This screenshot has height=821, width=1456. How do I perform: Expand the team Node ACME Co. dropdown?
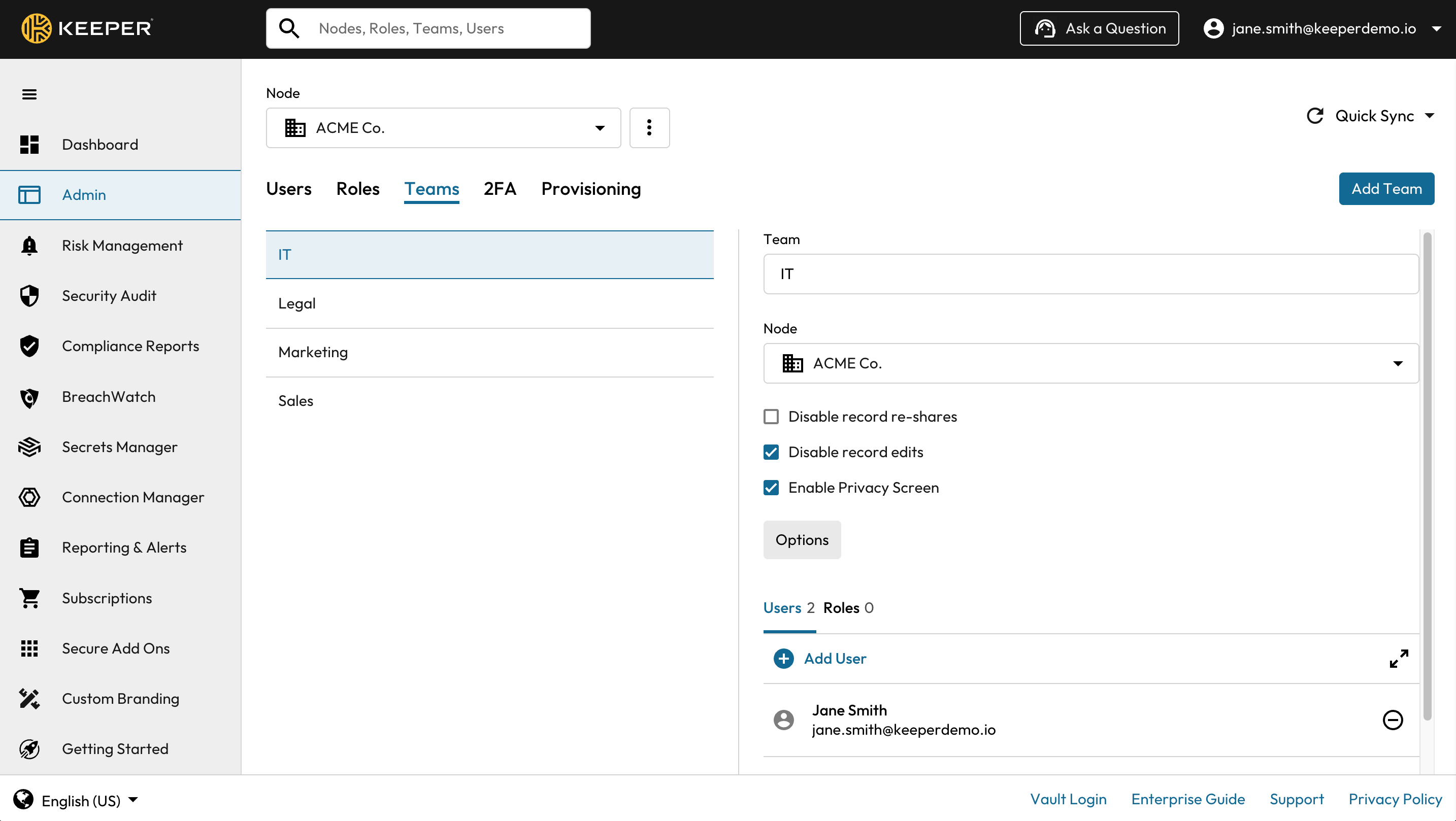[1090, 363]
